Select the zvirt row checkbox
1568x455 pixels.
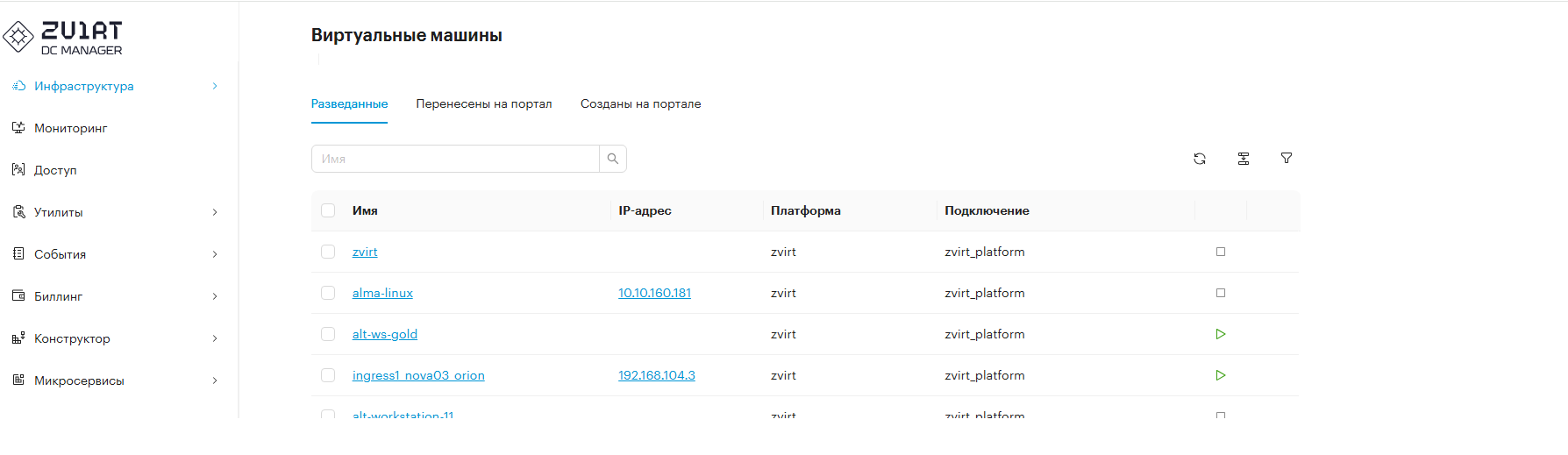(x=328, y=252)
